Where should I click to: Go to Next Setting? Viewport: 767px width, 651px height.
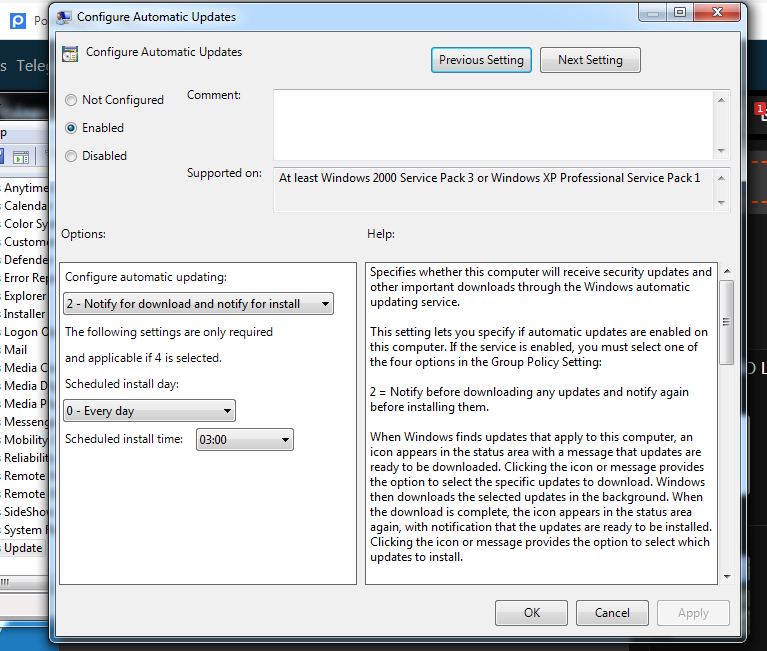(590, 60)
